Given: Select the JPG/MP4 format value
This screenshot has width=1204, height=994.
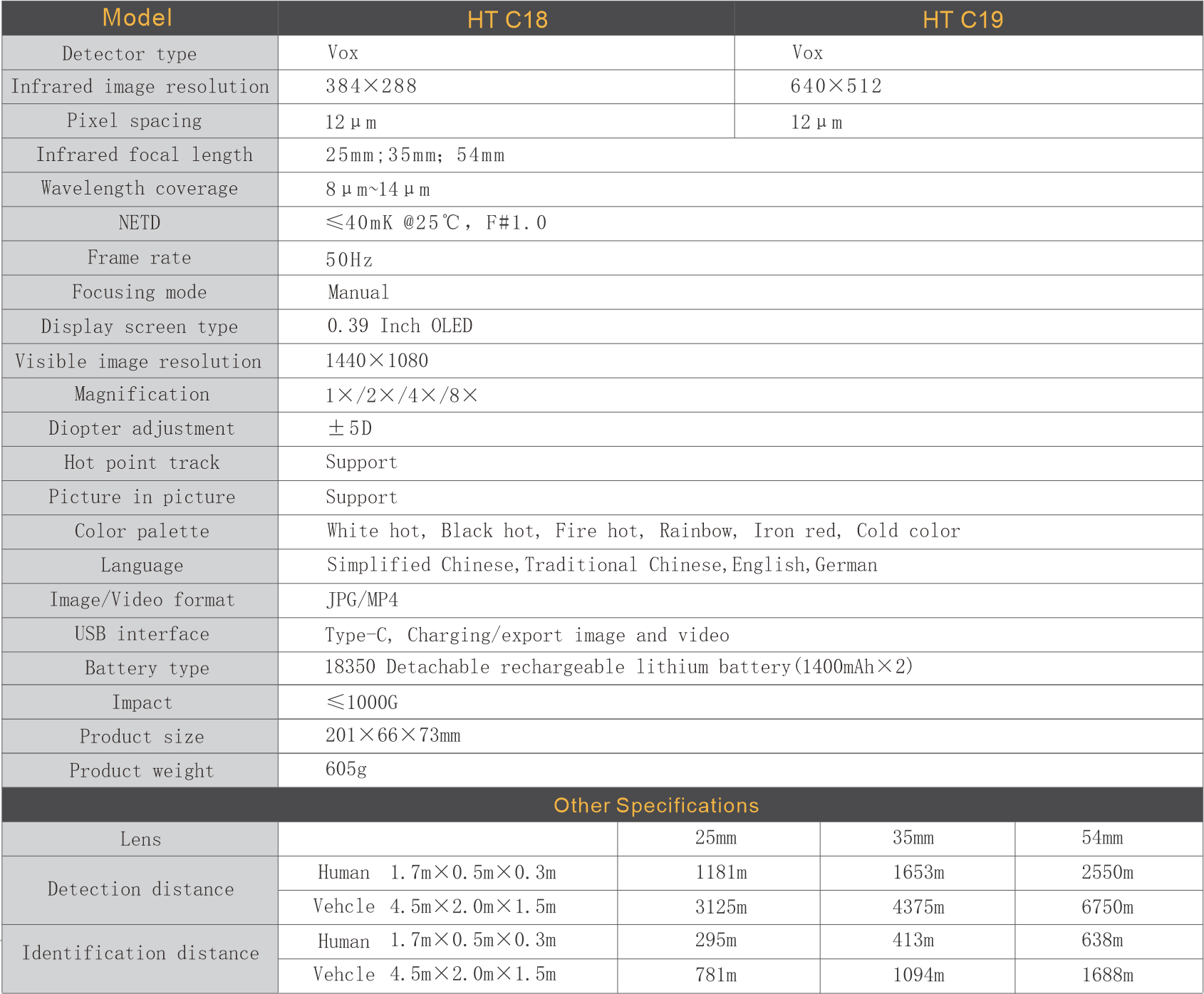Looking at the screenshot, I should point(362,600).
